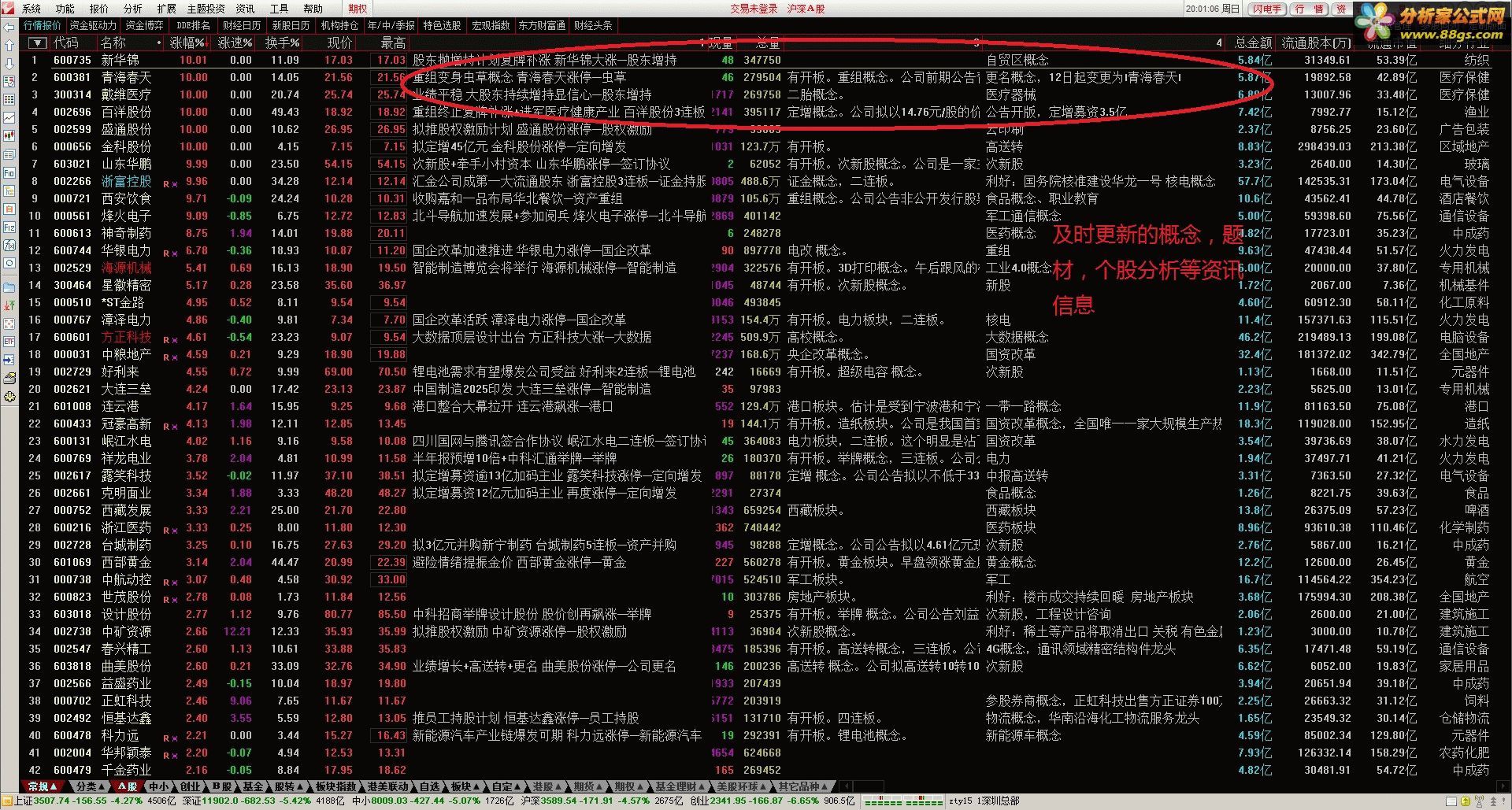Select stock row 002266 浙富控股
1512x810 pixels.
[756, 181]
